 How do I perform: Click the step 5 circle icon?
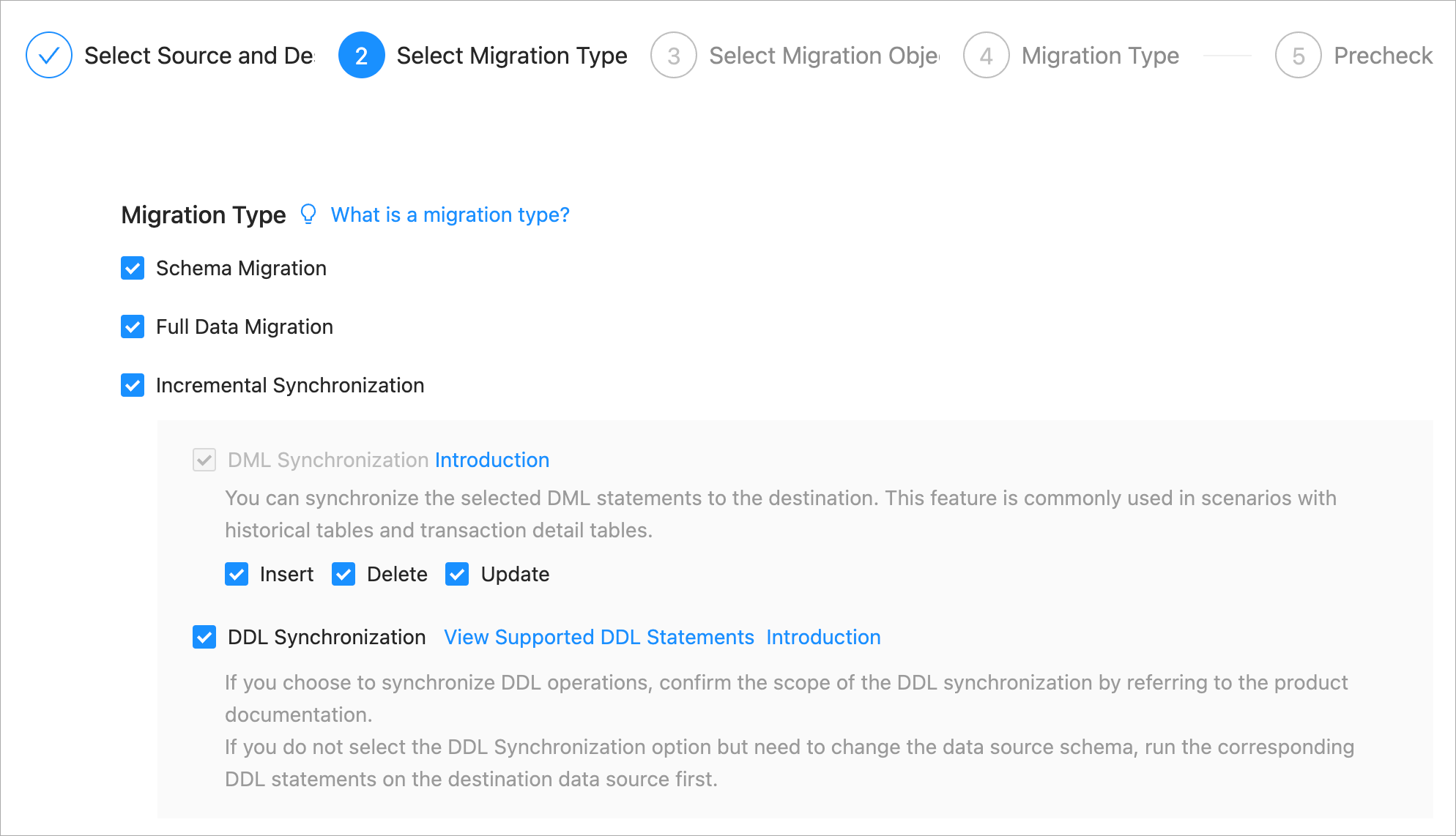pyautogui.click(x=1298, y=55)
